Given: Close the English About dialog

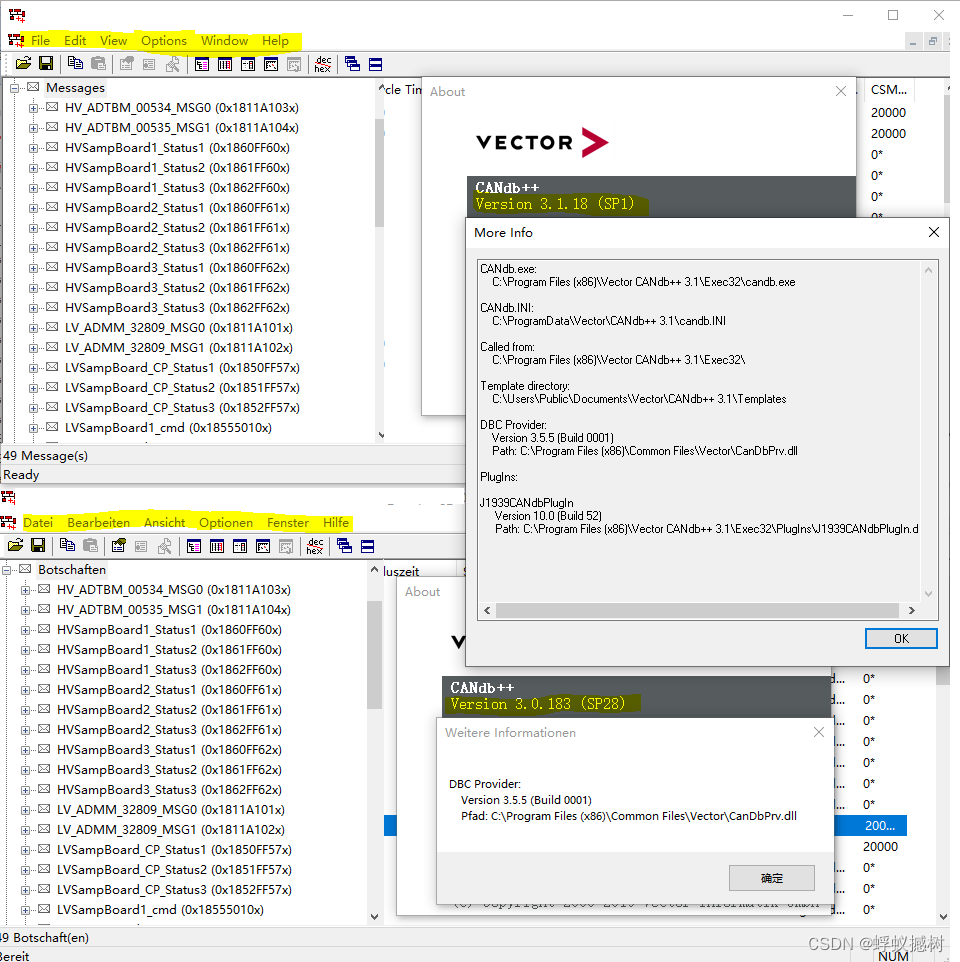Looking at the screenshot, I should tap(840, 91).
